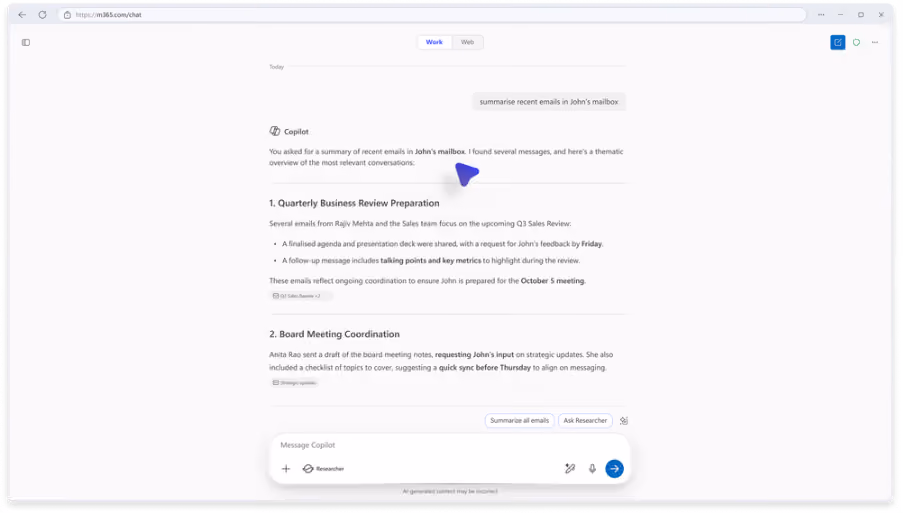Image resolution: width=903 pixels, height=513 pixels.
Task: Click the site lock icon in address bar
Action: 67,15
